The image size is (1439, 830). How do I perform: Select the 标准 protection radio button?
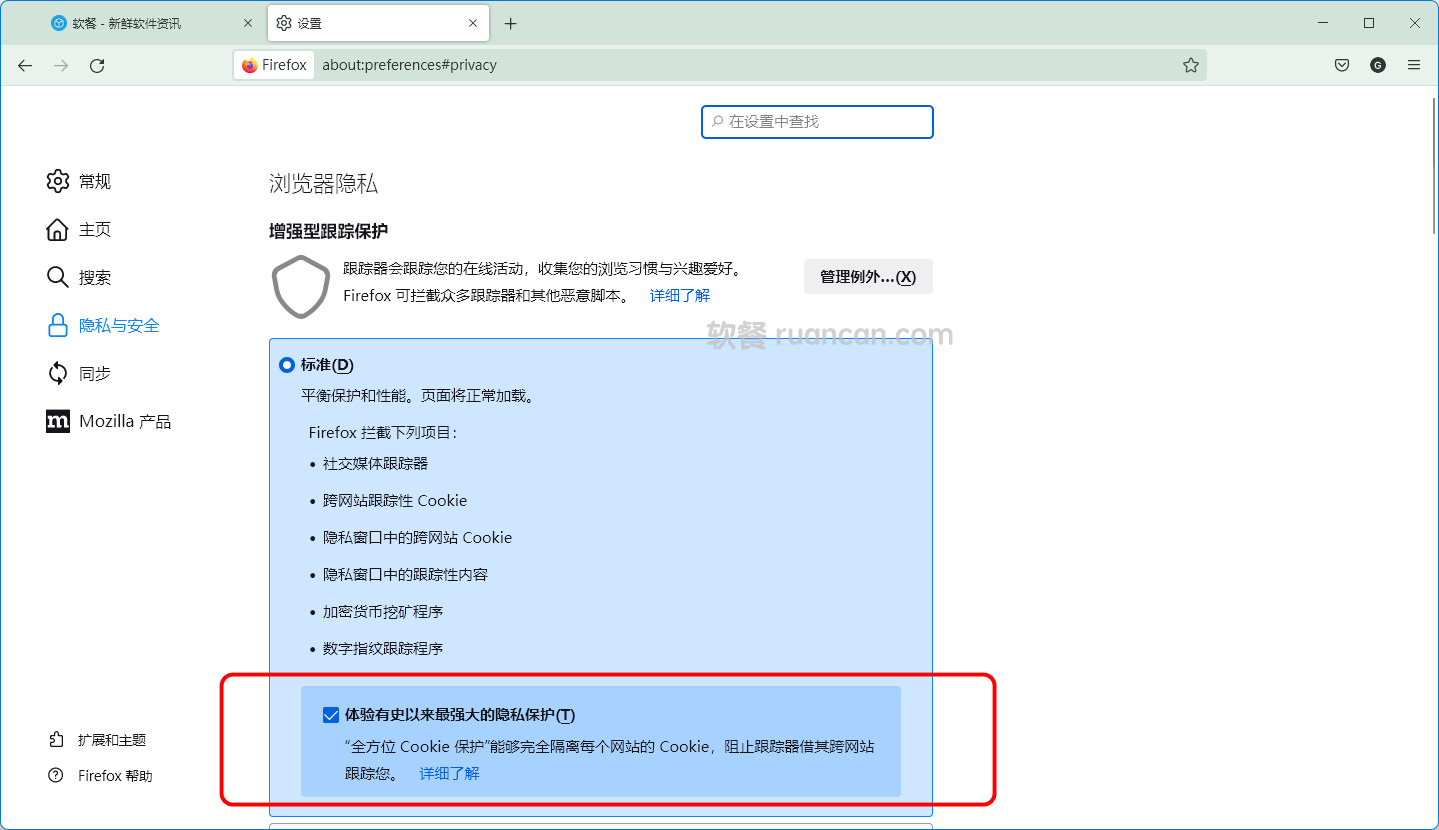287,365
